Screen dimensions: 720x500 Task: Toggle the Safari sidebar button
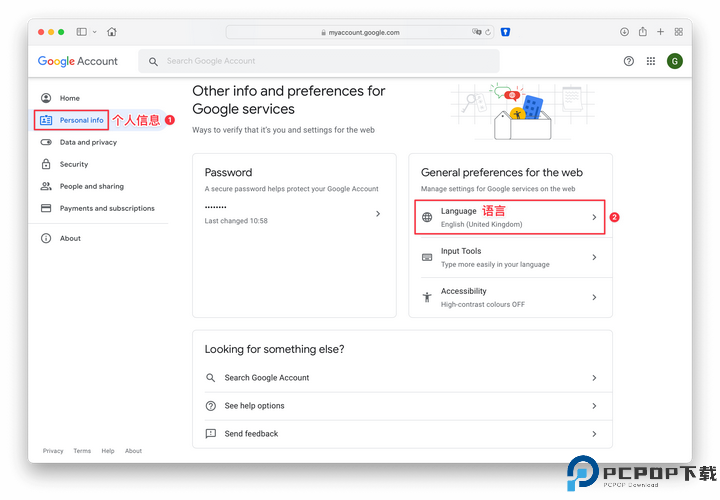click(82, 32)
